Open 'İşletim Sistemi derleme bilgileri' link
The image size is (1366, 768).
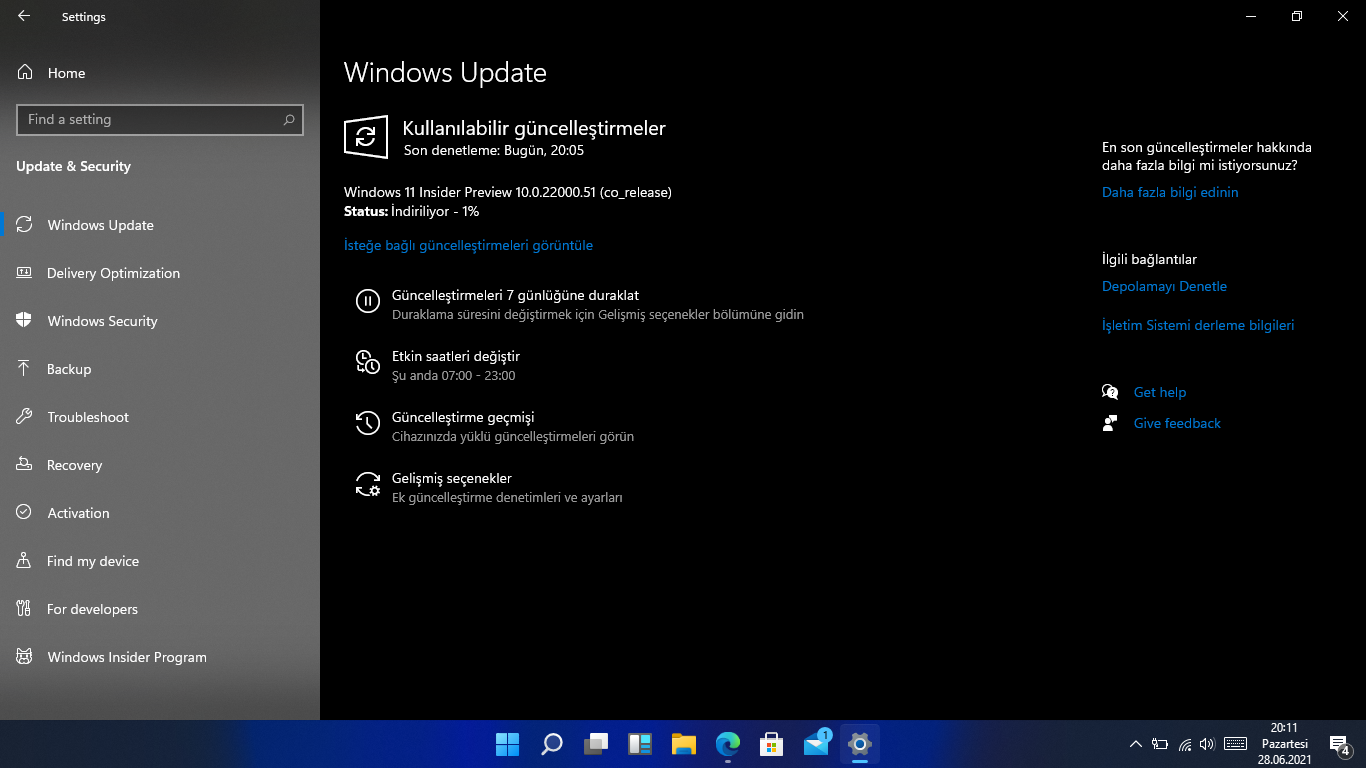[x=1198, y=325]
